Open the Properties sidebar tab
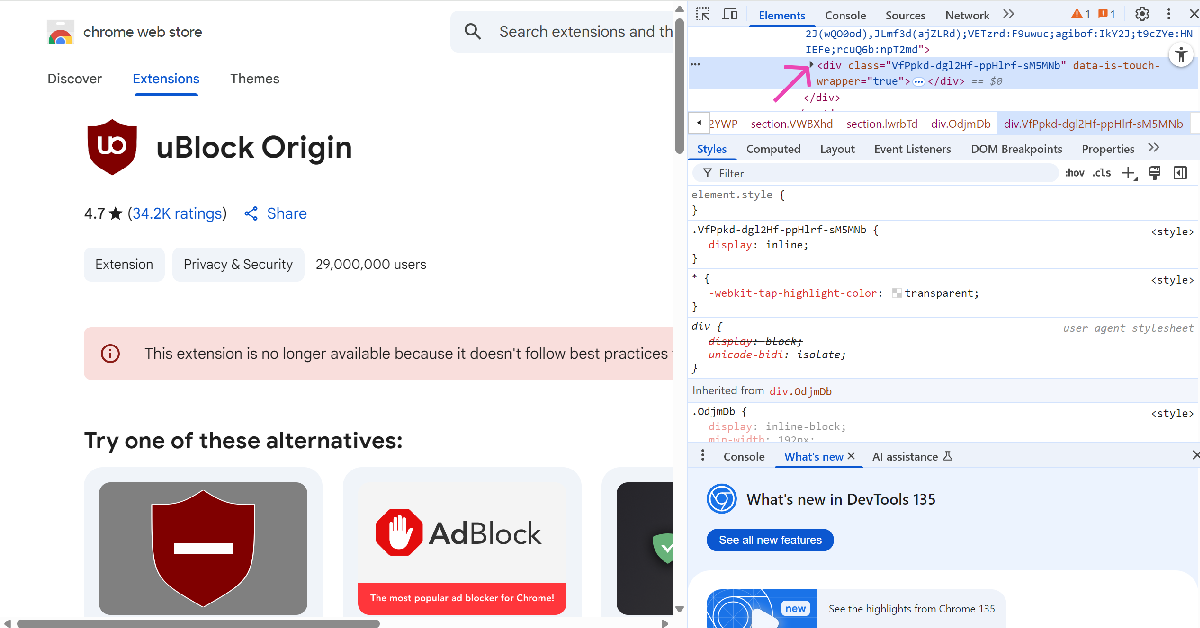The image size is (1200, 628). click(x=1108, y=149)
